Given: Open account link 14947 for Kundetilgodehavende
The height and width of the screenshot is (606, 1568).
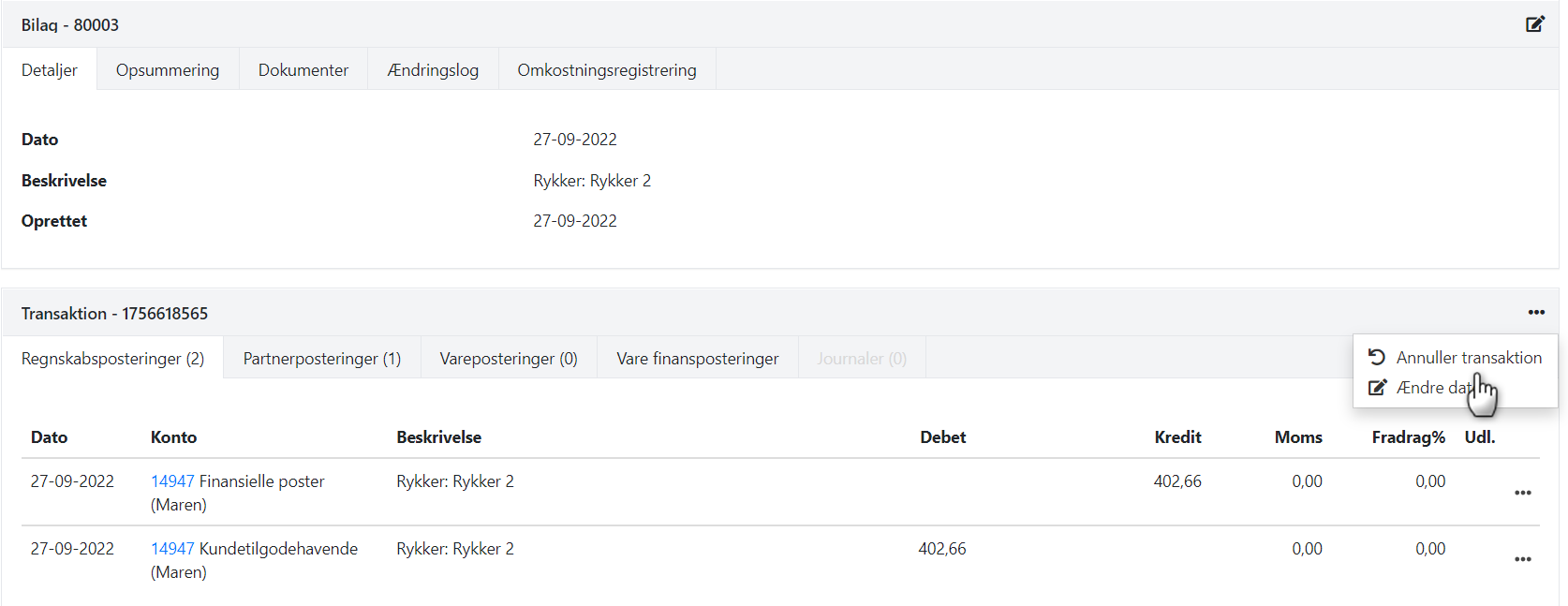Looking at the screenshot, I should tap(172, 549).
